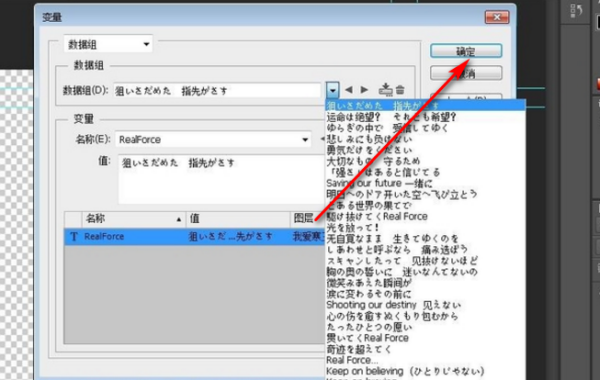
Task: Click the next data set arrow
Action: [x=364, y=90]
